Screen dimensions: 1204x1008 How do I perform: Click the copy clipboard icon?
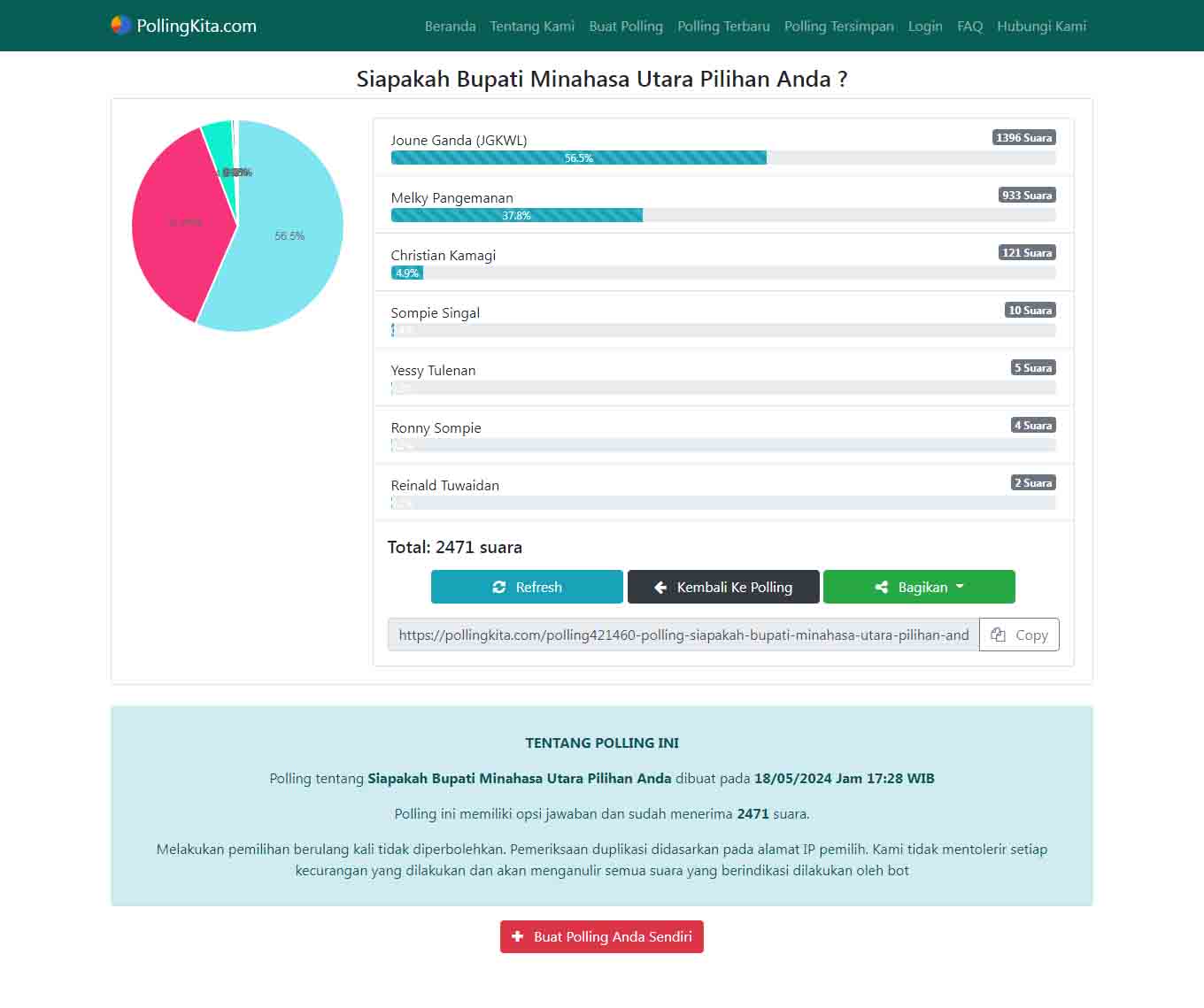pos(998,635)
